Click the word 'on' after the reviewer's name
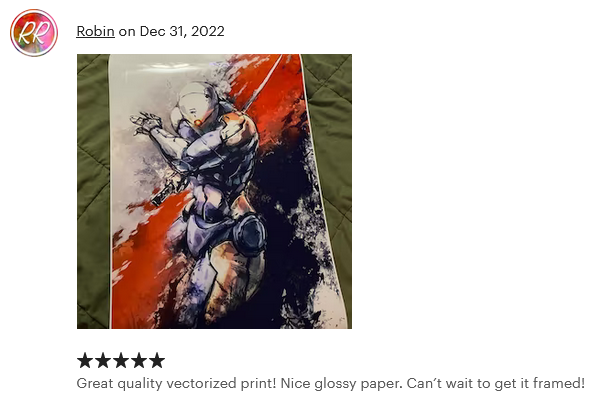 [x=127, y=31]
